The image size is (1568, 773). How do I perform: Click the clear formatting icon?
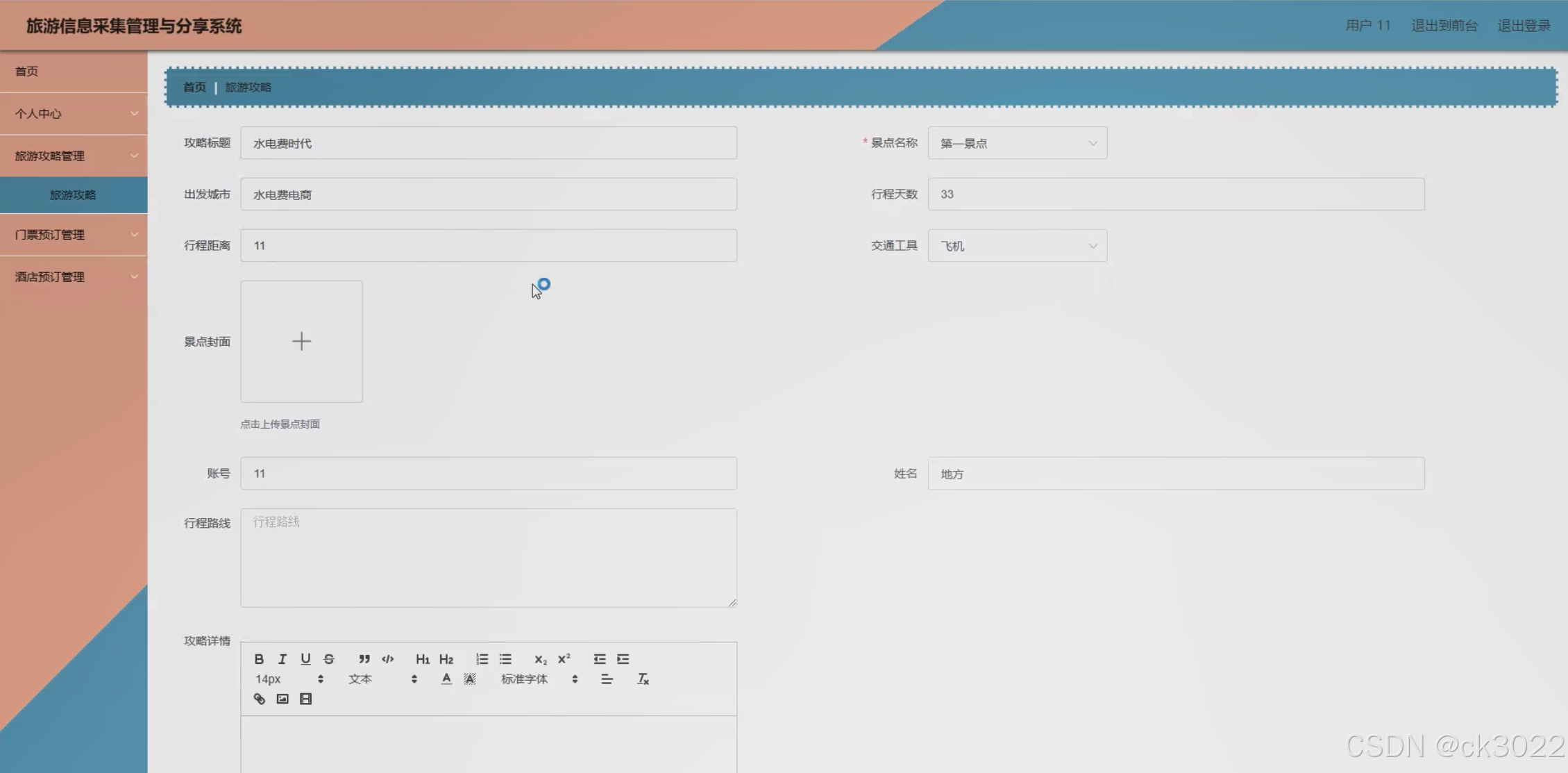(643, 679)
